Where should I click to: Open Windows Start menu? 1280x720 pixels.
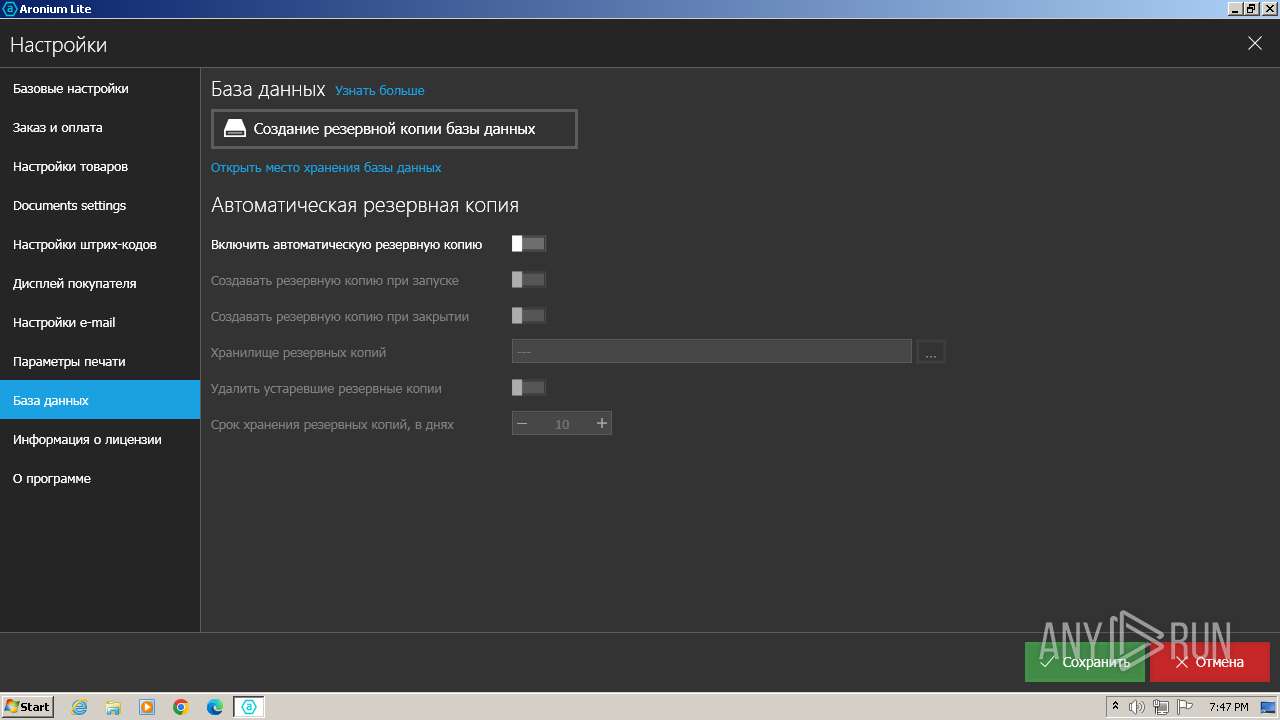[28, 707]
